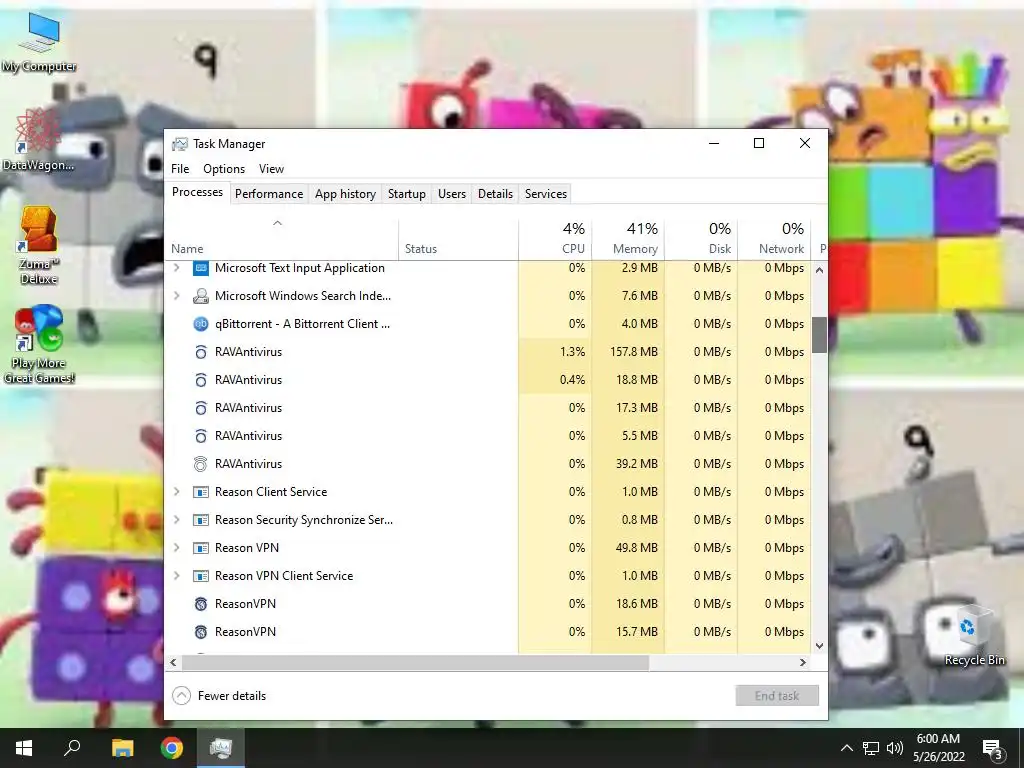Open notification center icon
The width and height of the screenshot is (1024, 768).
tap(992, 749)
